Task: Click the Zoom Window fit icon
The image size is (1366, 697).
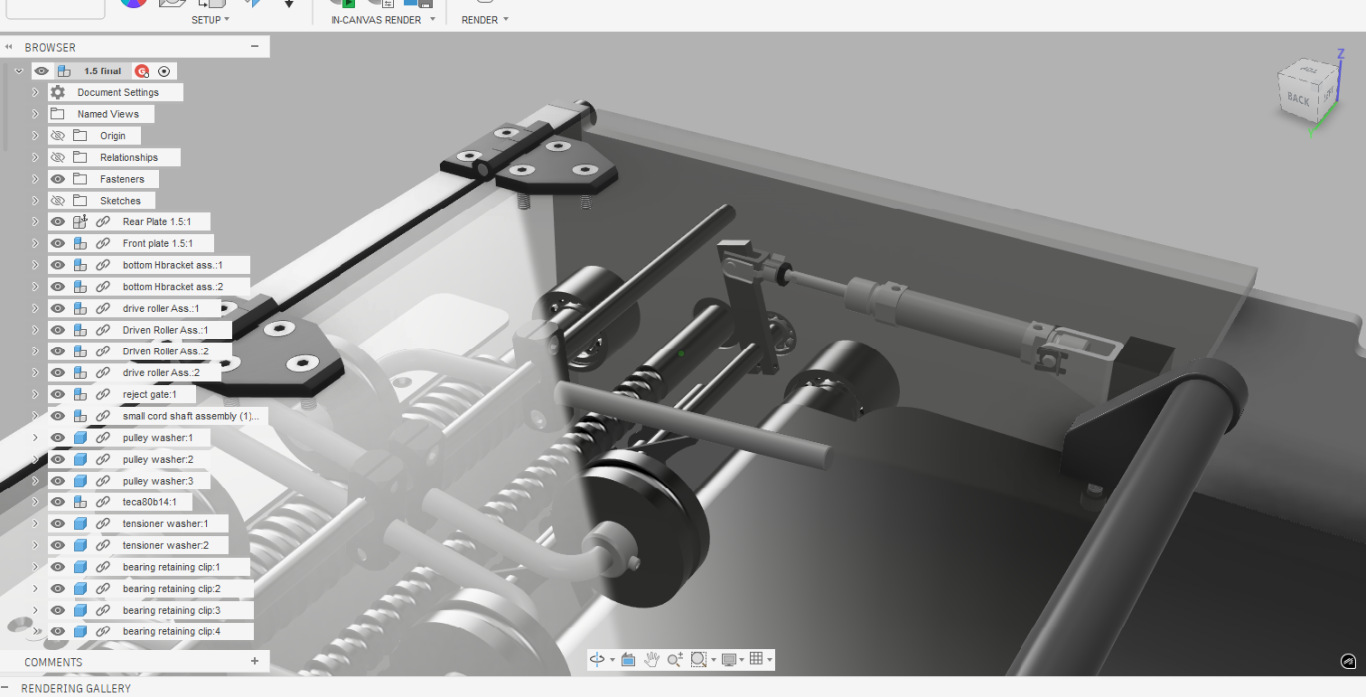Action: (x=698, y=659)
